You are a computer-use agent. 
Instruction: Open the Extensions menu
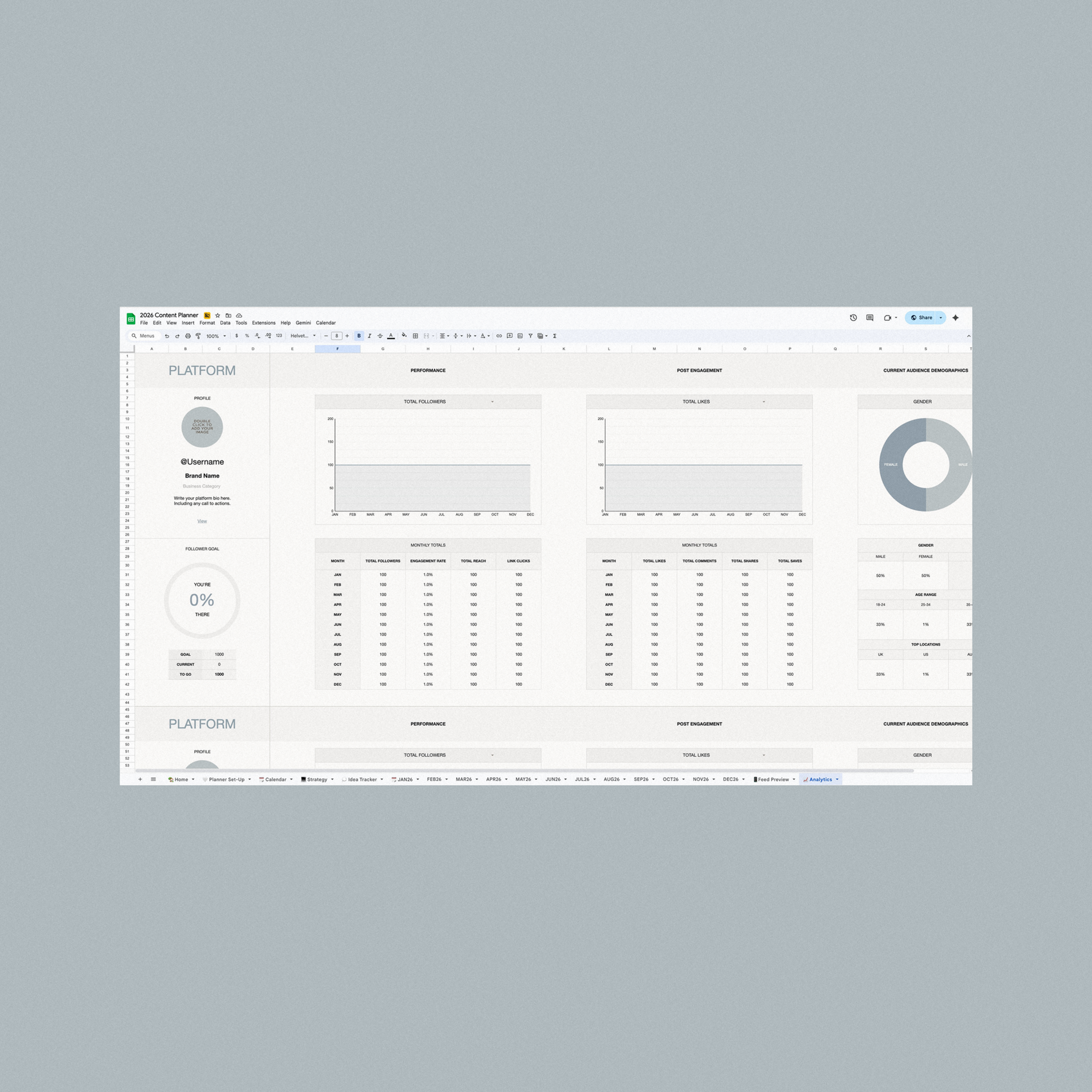(263, 323)
